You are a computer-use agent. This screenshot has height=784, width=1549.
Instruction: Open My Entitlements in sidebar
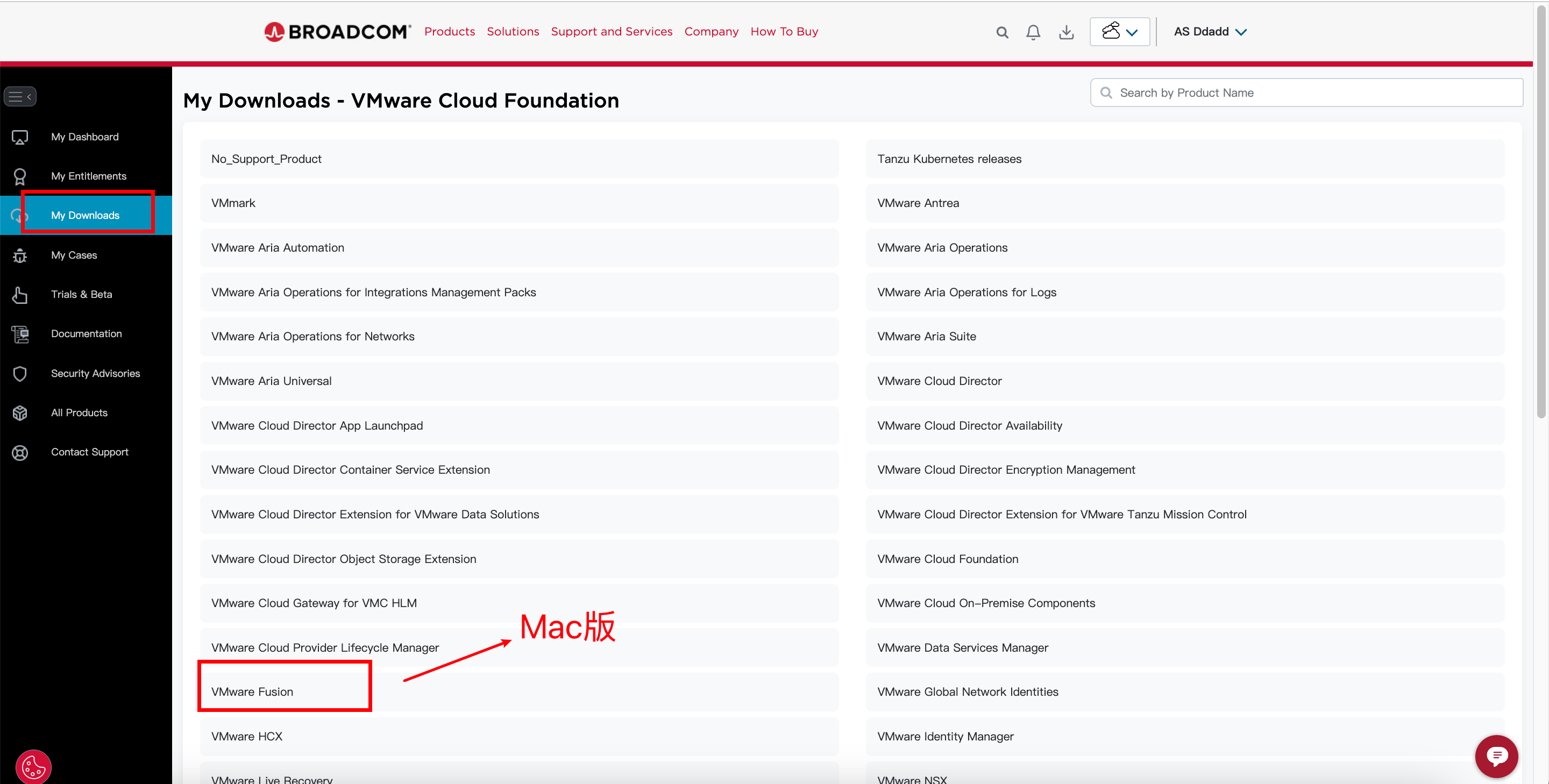coord(88,176)
